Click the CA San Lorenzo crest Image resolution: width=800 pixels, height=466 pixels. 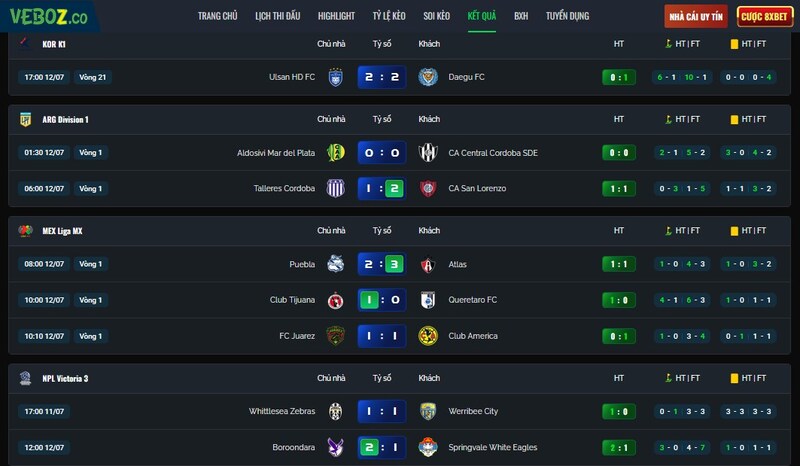point(428,188)
